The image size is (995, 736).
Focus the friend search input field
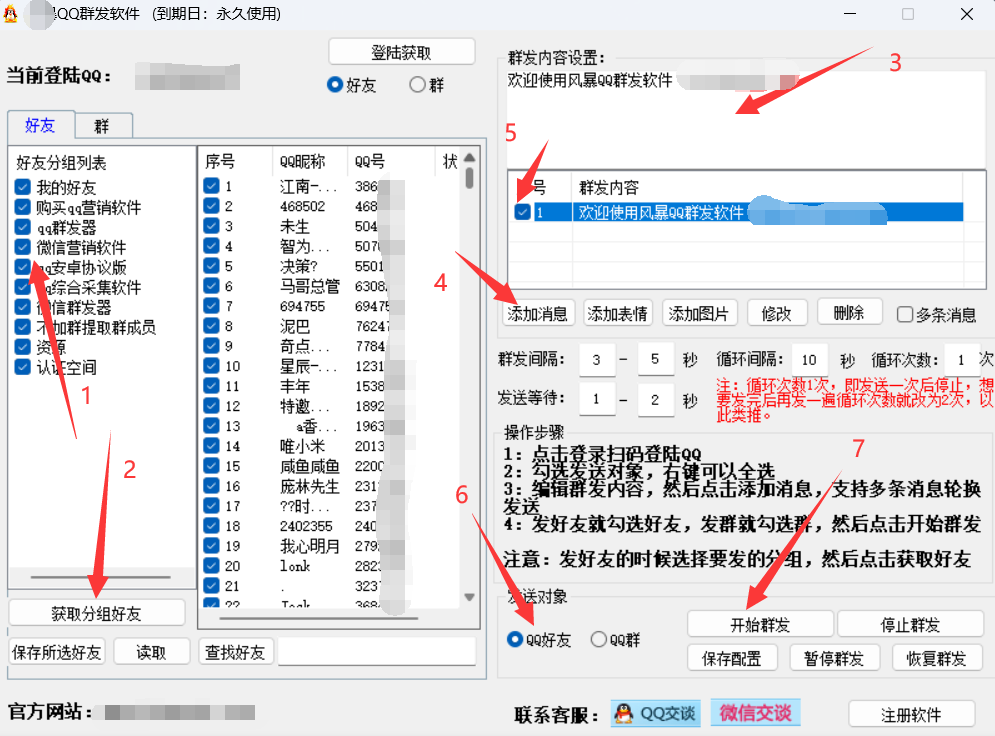coord(377,651)
